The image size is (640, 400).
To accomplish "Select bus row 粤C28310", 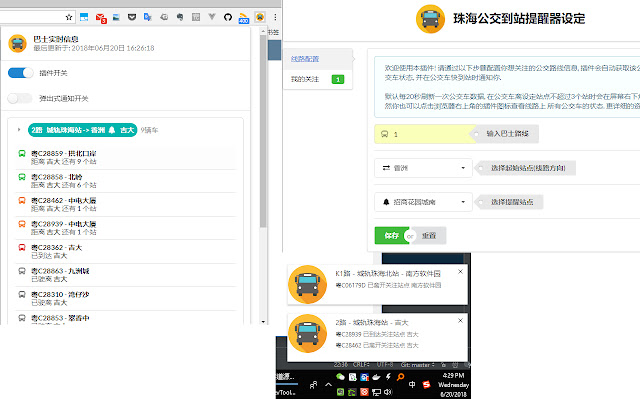I will [x=126, y=298].
